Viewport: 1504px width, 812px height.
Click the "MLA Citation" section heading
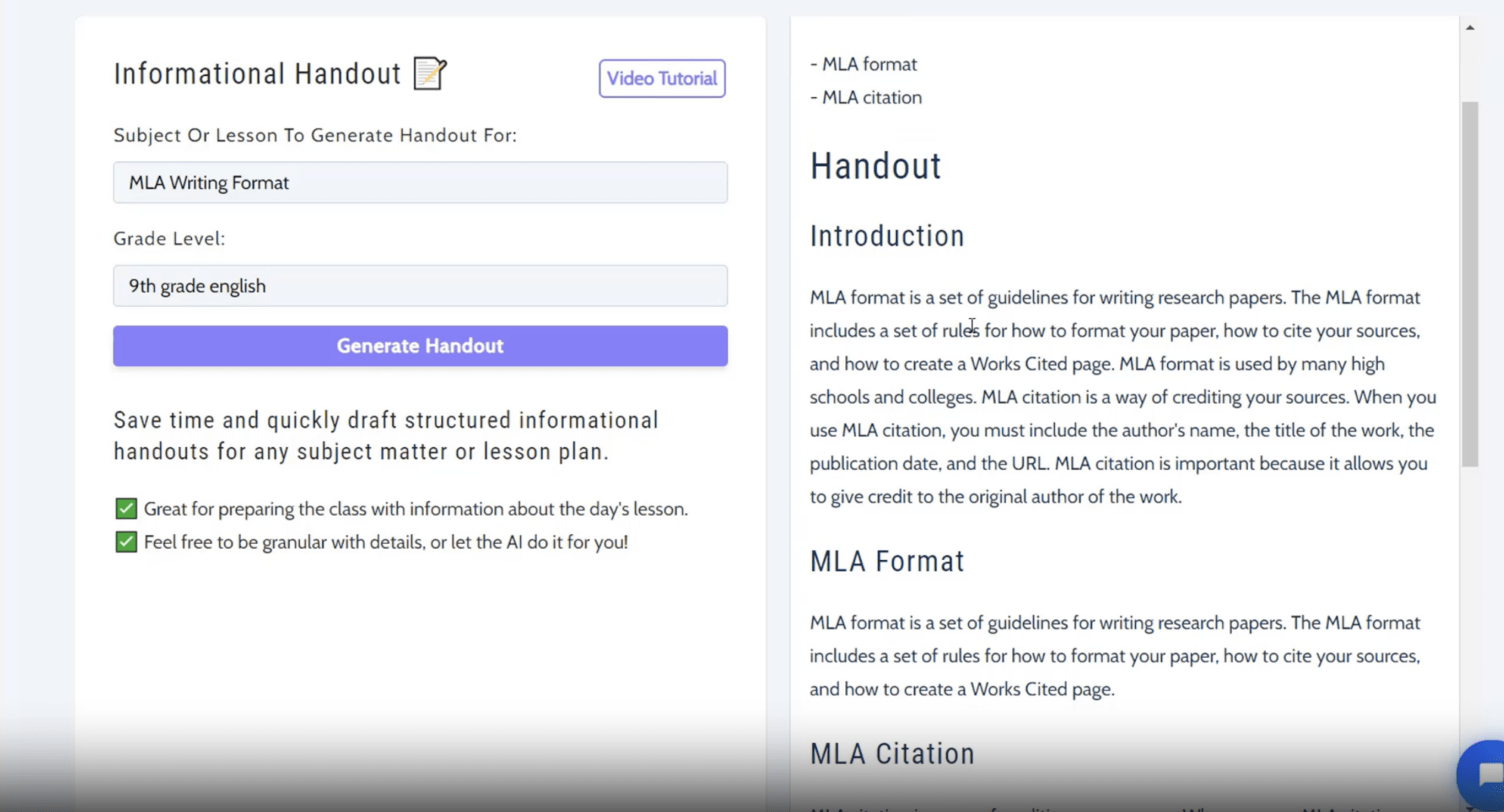coord(892,754)
